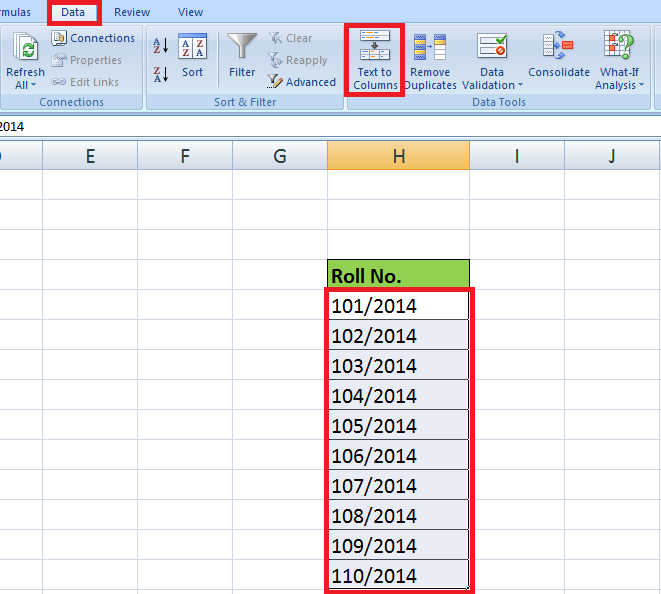Screen dimensions: 661x594
Task: Switch to the Review tab
Action: coord(132,12)
